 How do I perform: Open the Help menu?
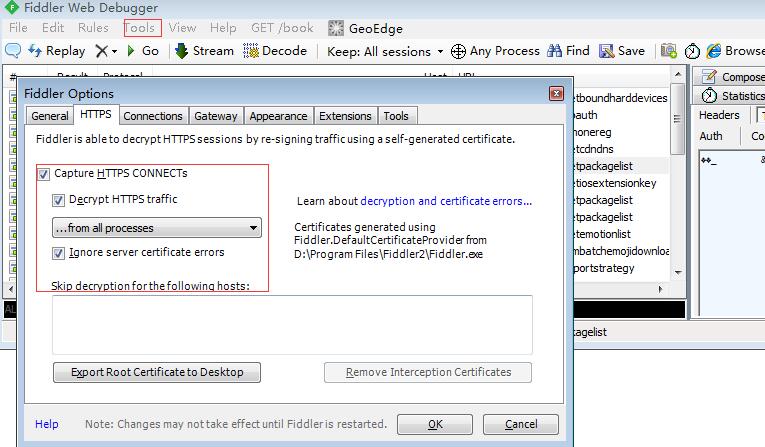pos(223,28)
